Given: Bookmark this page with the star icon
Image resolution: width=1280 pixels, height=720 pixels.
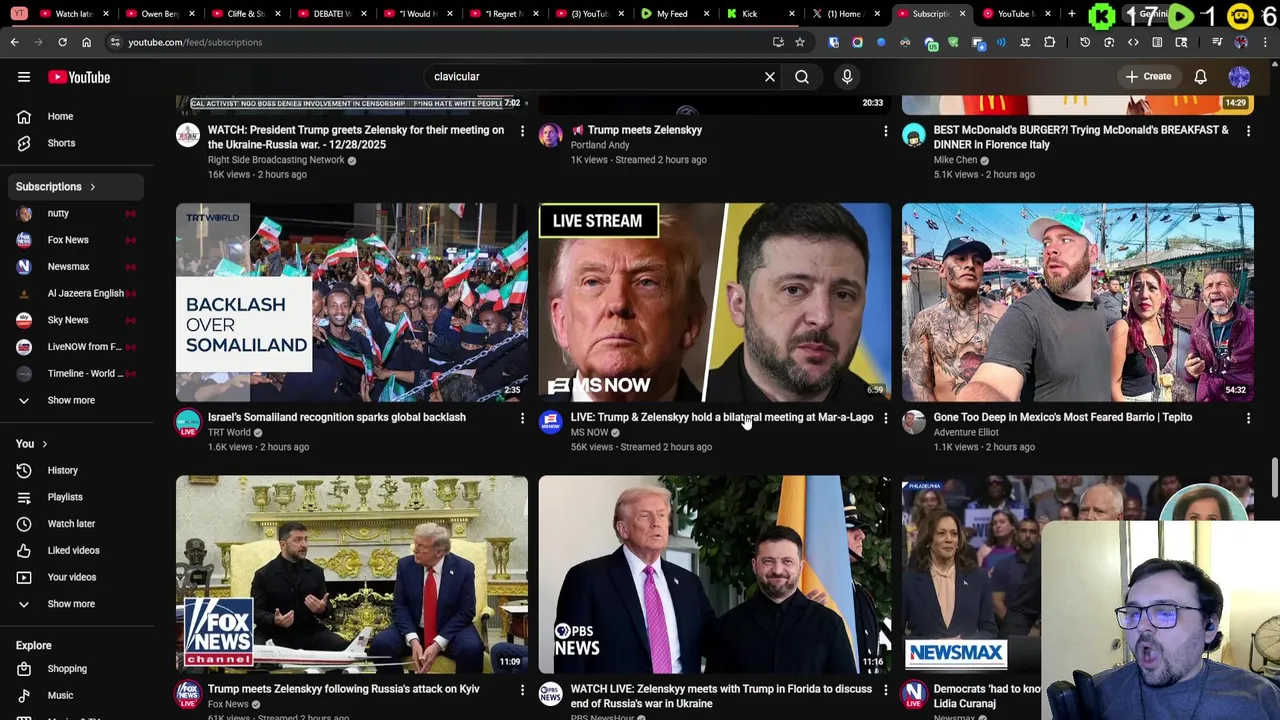Looking at the screenshot, I should 800,42.
